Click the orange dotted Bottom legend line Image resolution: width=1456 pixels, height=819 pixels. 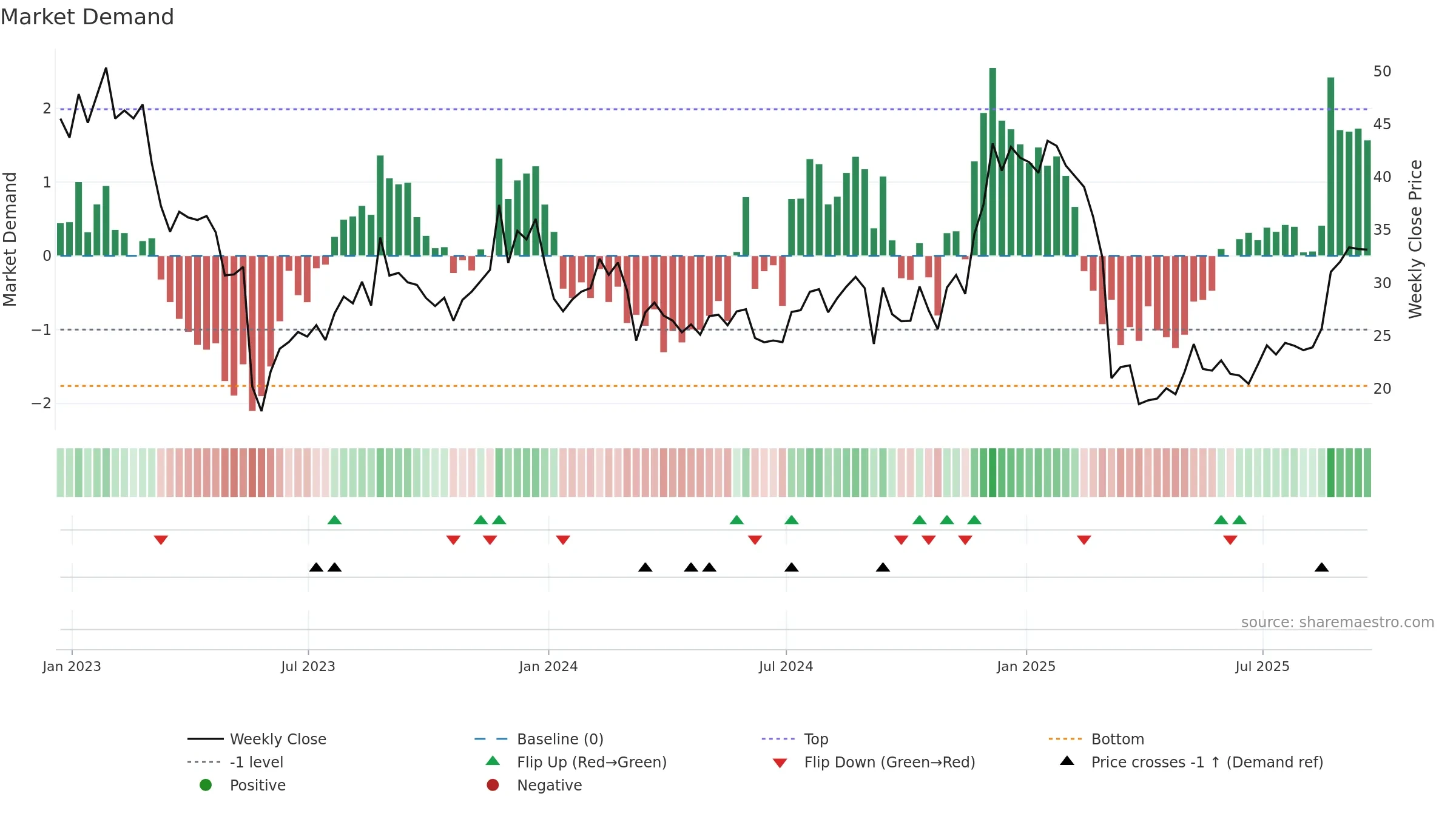pos(1065,739)
